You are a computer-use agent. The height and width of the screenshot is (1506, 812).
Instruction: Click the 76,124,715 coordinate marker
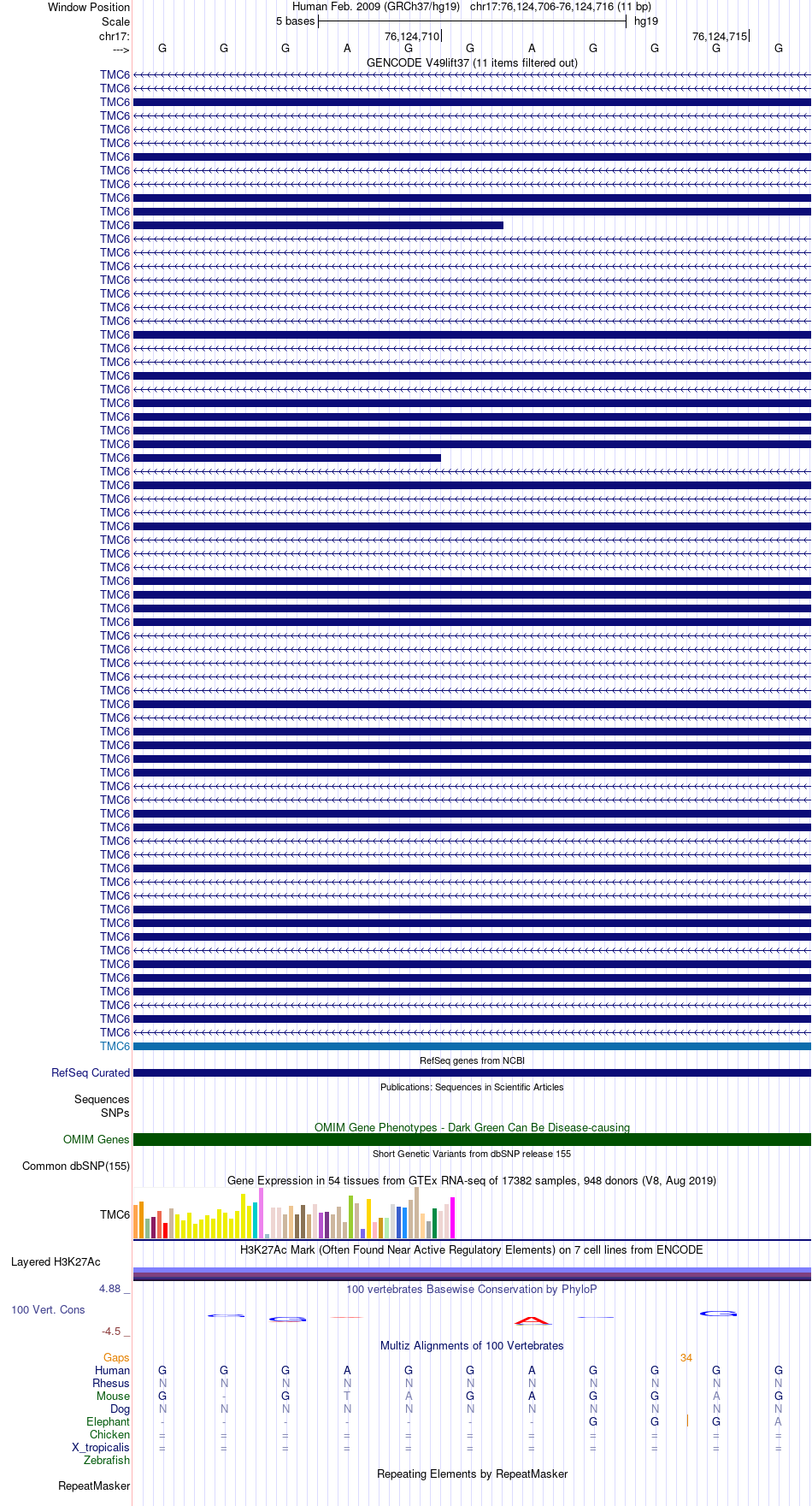coord(720,37)
